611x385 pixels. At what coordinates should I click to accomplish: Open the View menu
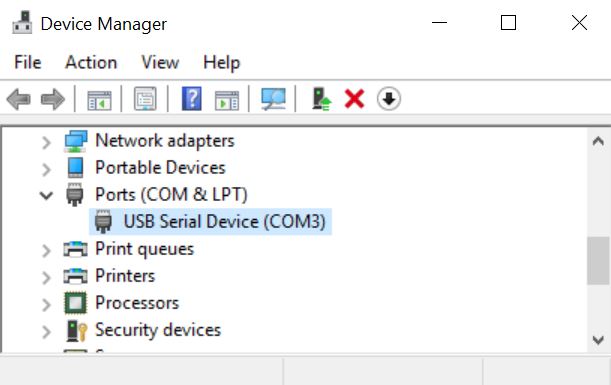[160, 62]
